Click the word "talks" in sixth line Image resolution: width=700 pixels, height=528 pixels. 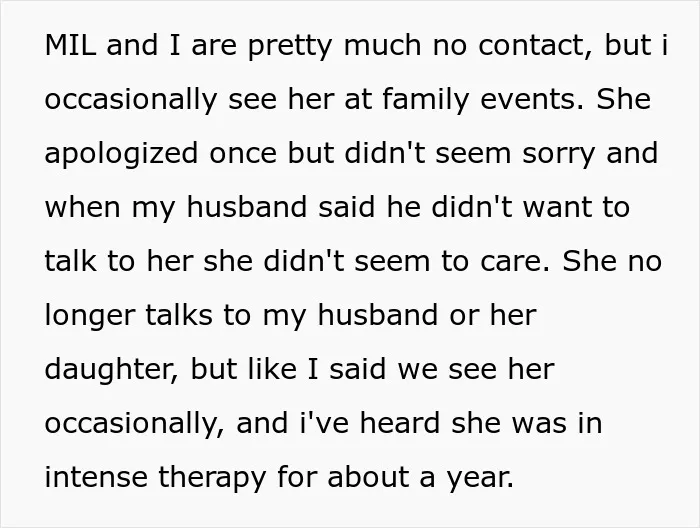point(179,315)
